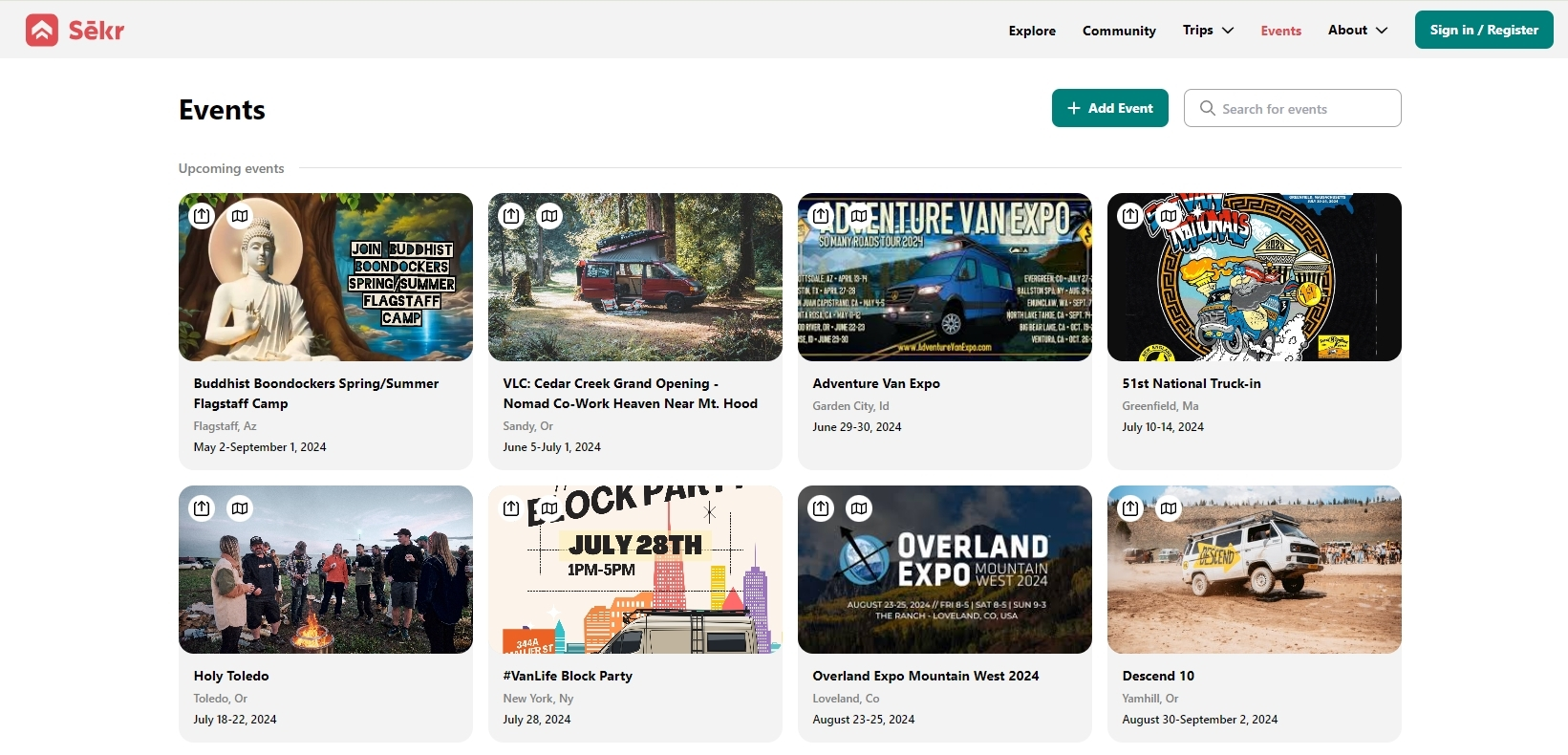Expand the About dropdown menu
Viewport: 1568px width, 755px height.
tap(1357, 31)
